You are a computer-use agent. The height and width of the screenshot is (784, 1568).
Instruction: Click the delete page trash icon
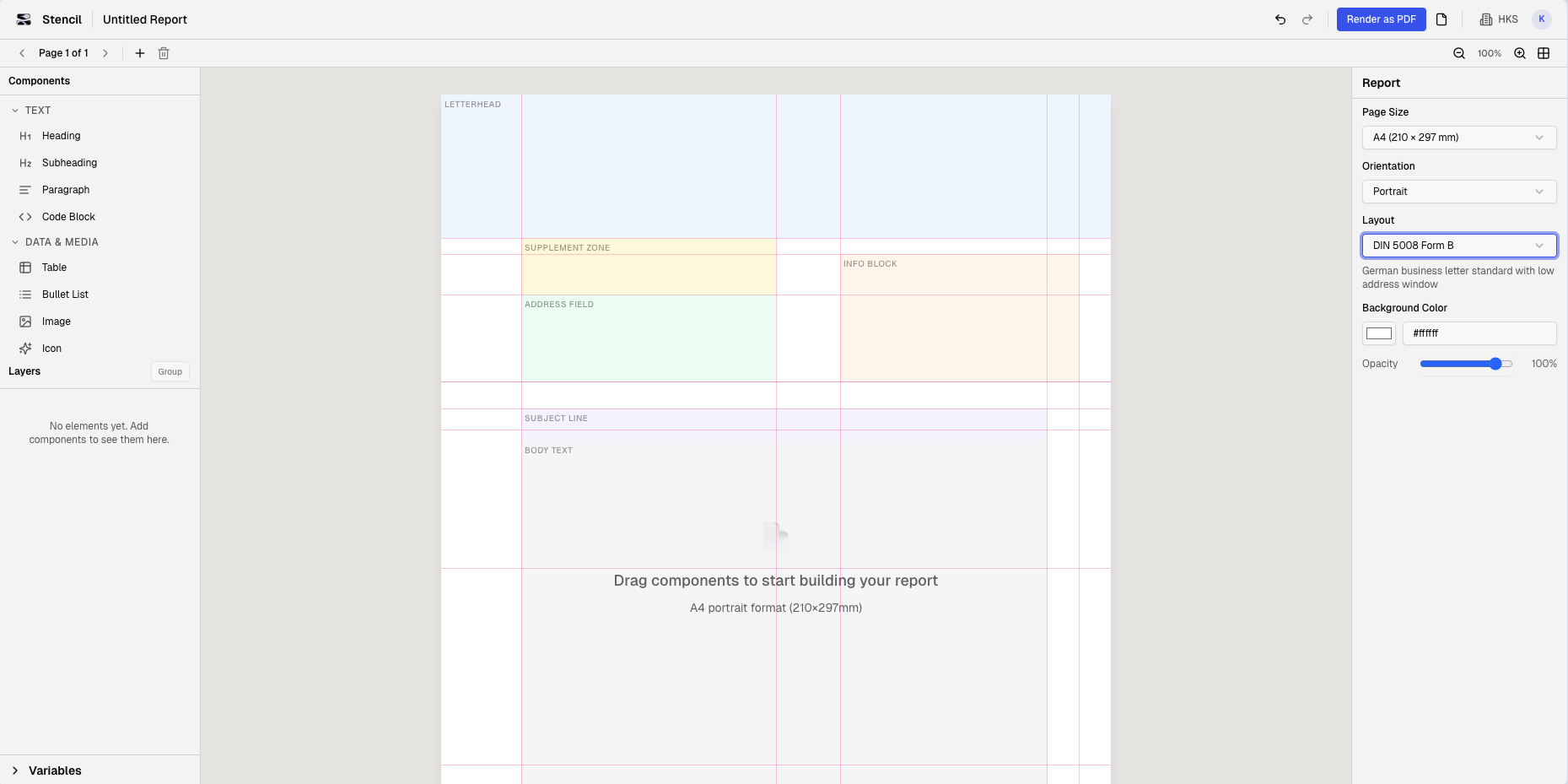click(x=164, y=52)
